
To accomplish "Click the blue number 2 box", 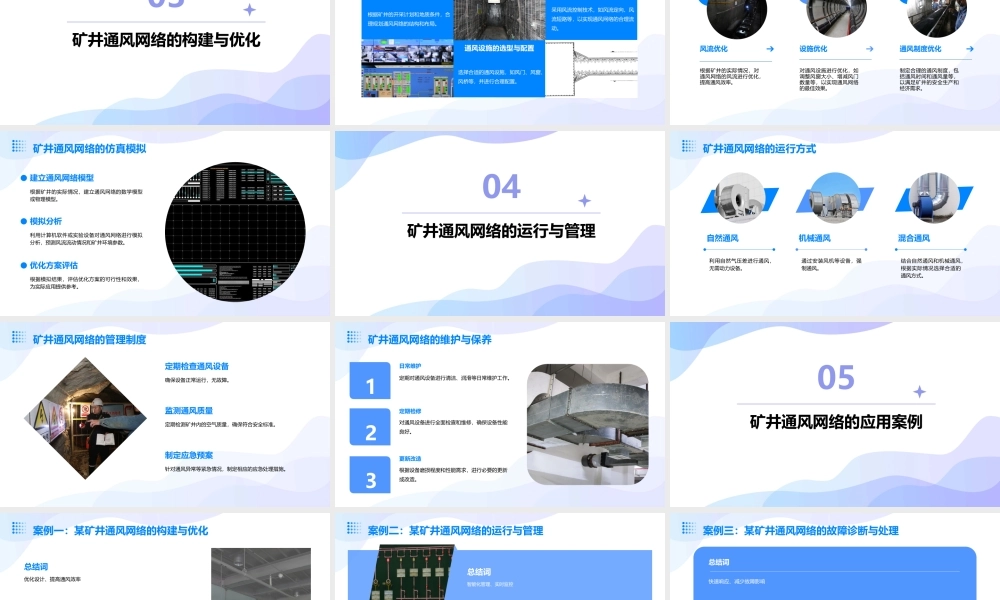I will tap(370, 427).
